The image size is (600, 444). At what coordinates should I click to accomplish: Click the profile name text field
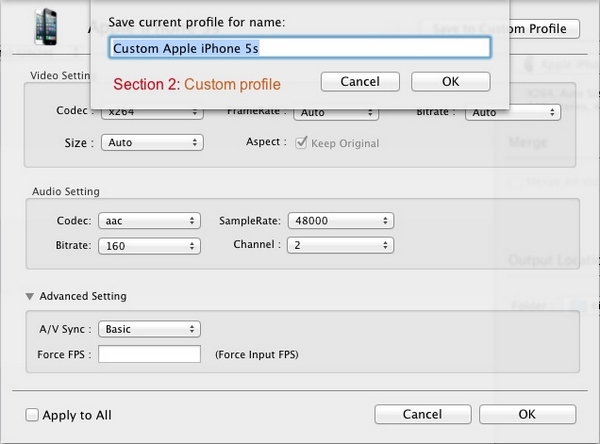(x=300, y=48)
